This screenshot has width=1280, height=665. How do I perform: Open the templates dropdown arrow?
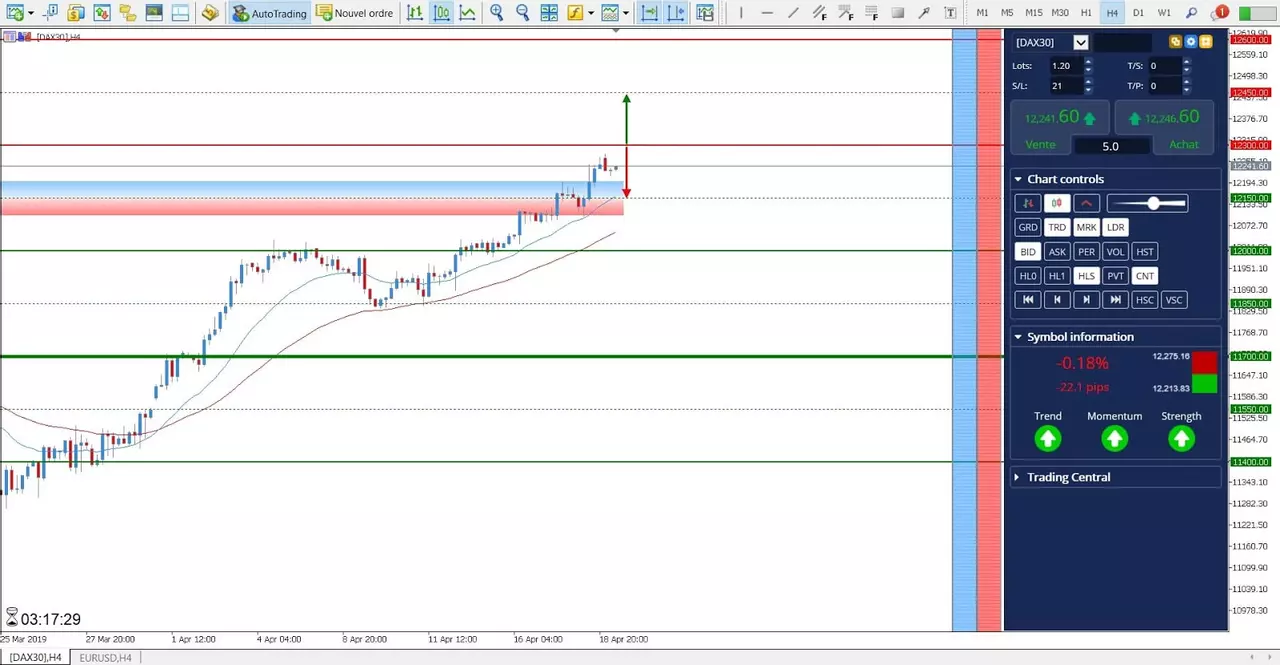click(x=626, y=13)
